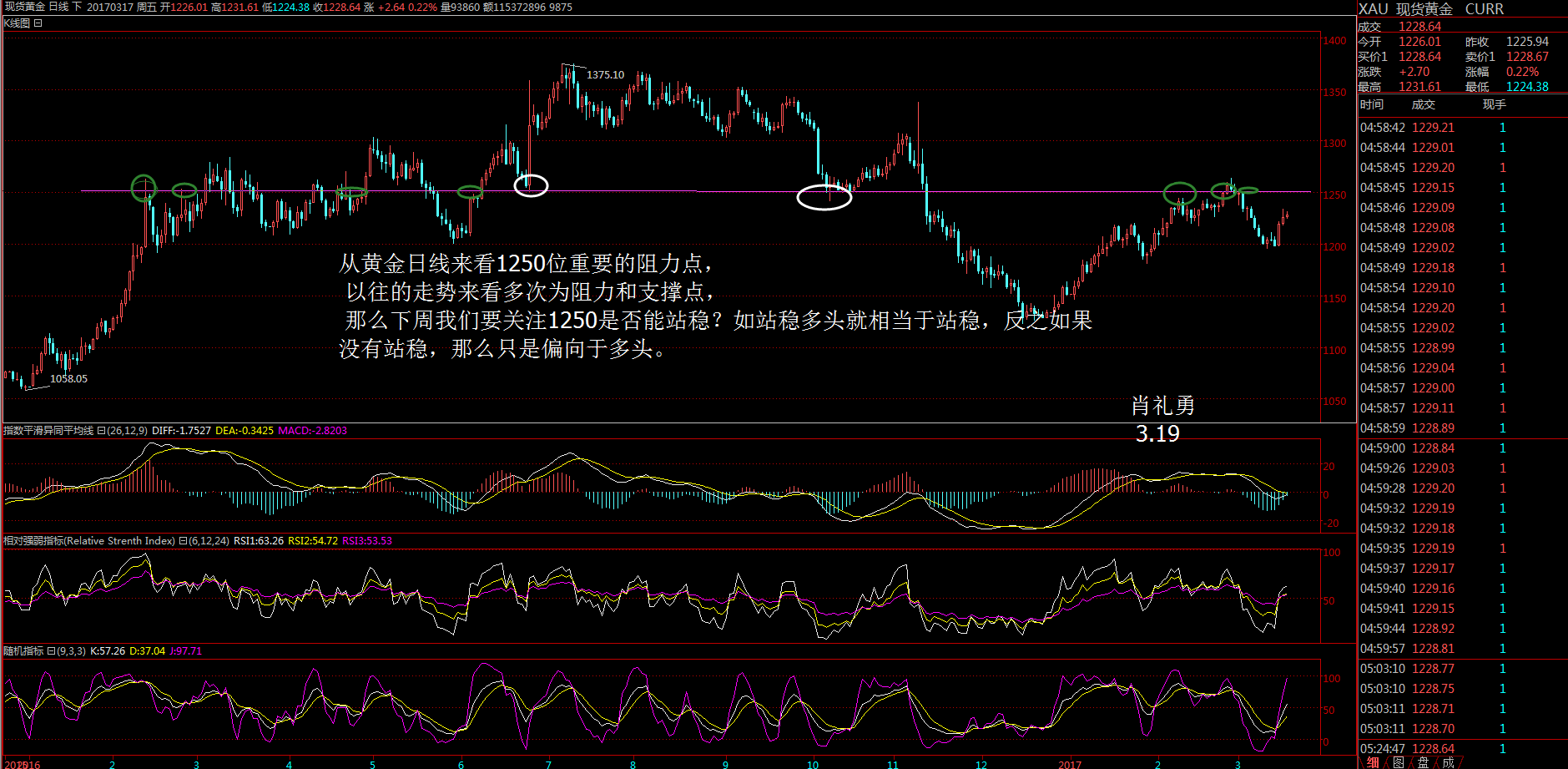
Task: Collapse the K线图 panel toggle box
Action: coord(38,23)
